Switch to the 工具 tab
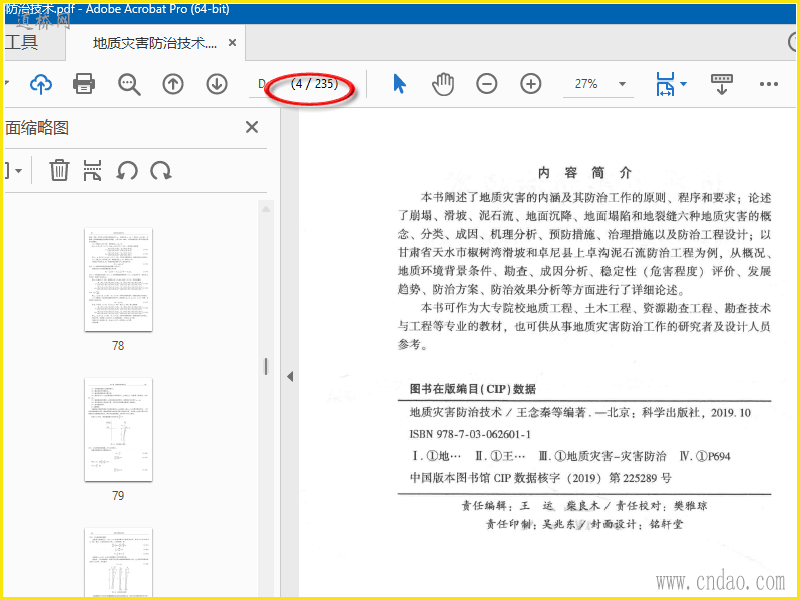 [x=21, y=42]
